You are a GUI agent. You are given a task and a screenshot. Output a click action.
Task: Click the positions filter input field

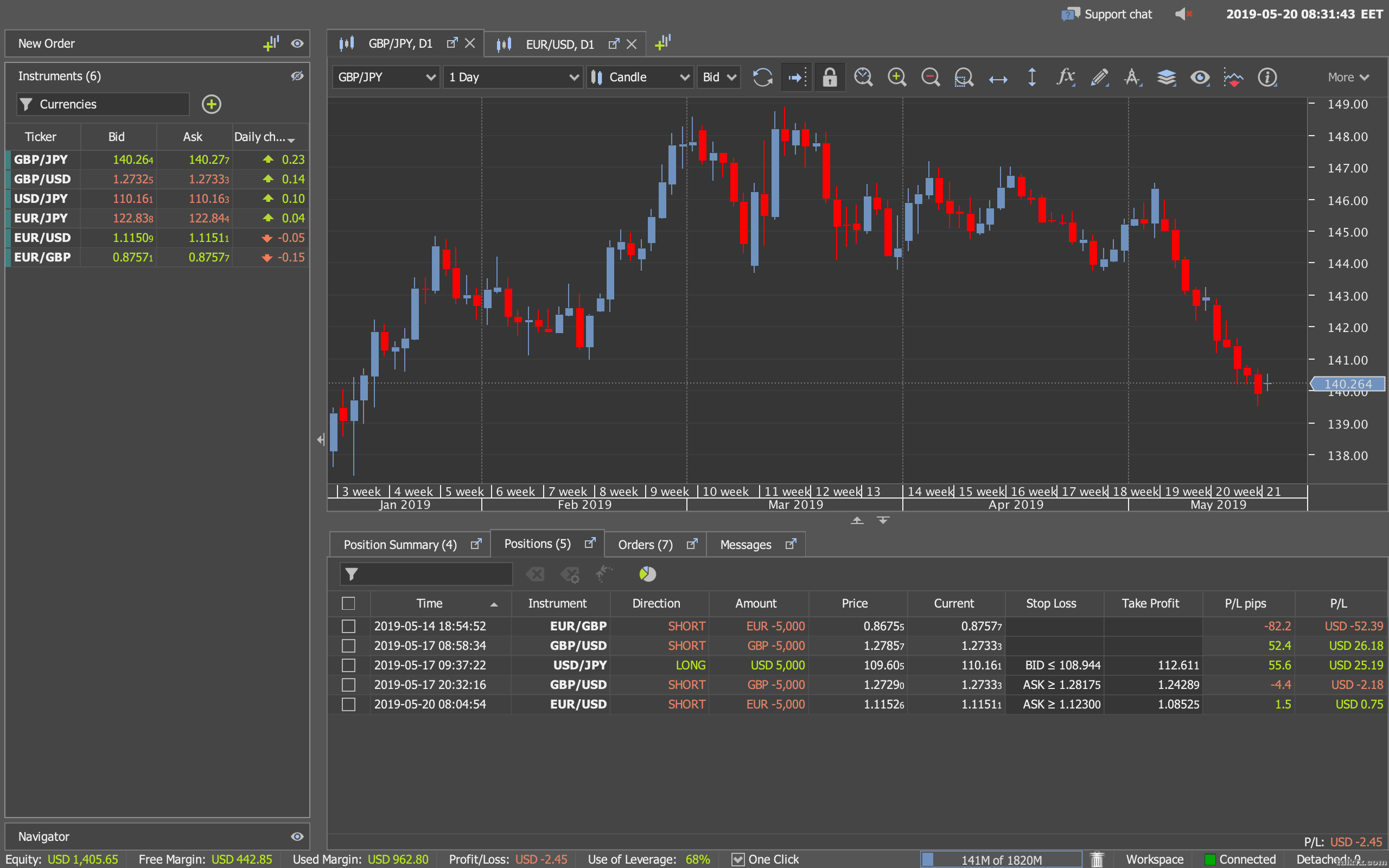[x=426, y=573]
